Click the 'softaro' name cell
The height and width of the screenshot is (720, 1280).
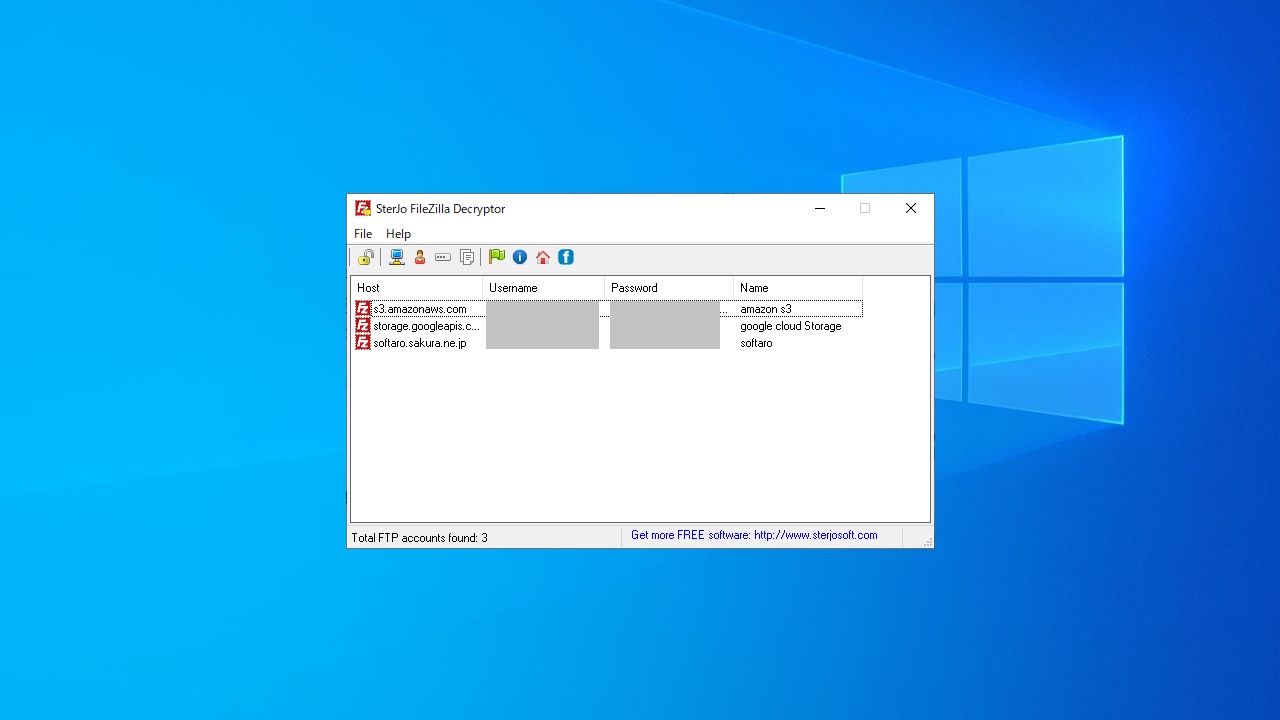756,343
